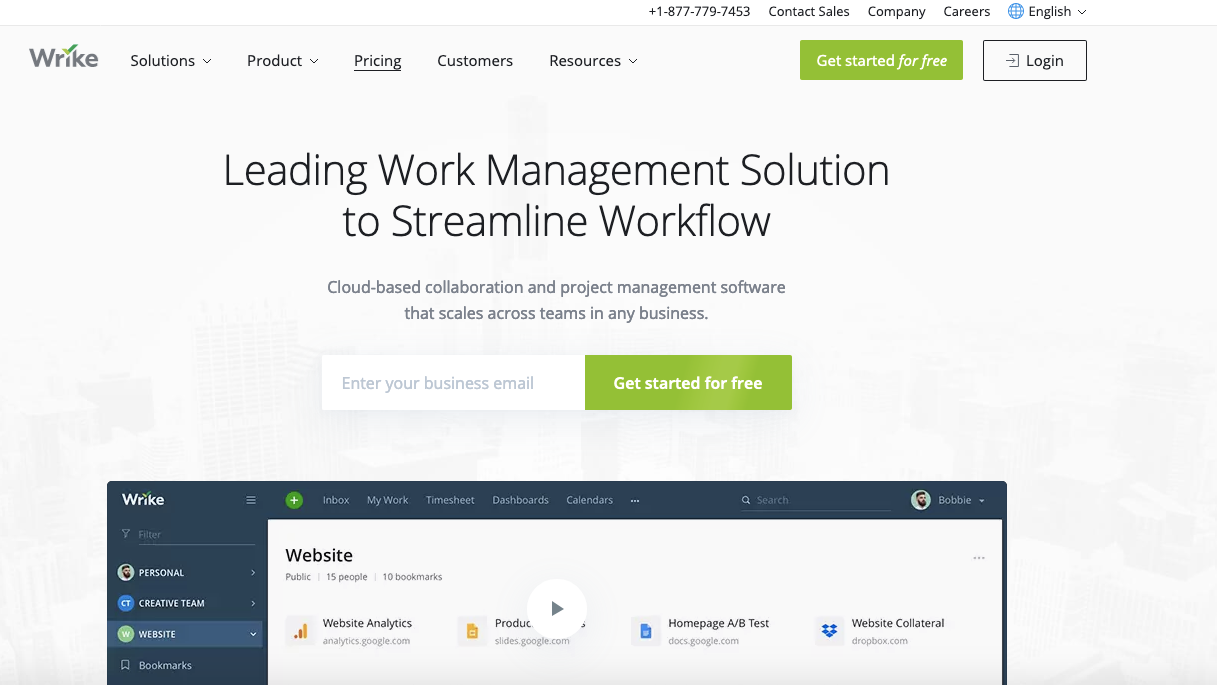Screen dimensions: 1217x685
Task: Click the header Get started for free button
Action: [881, 60]
